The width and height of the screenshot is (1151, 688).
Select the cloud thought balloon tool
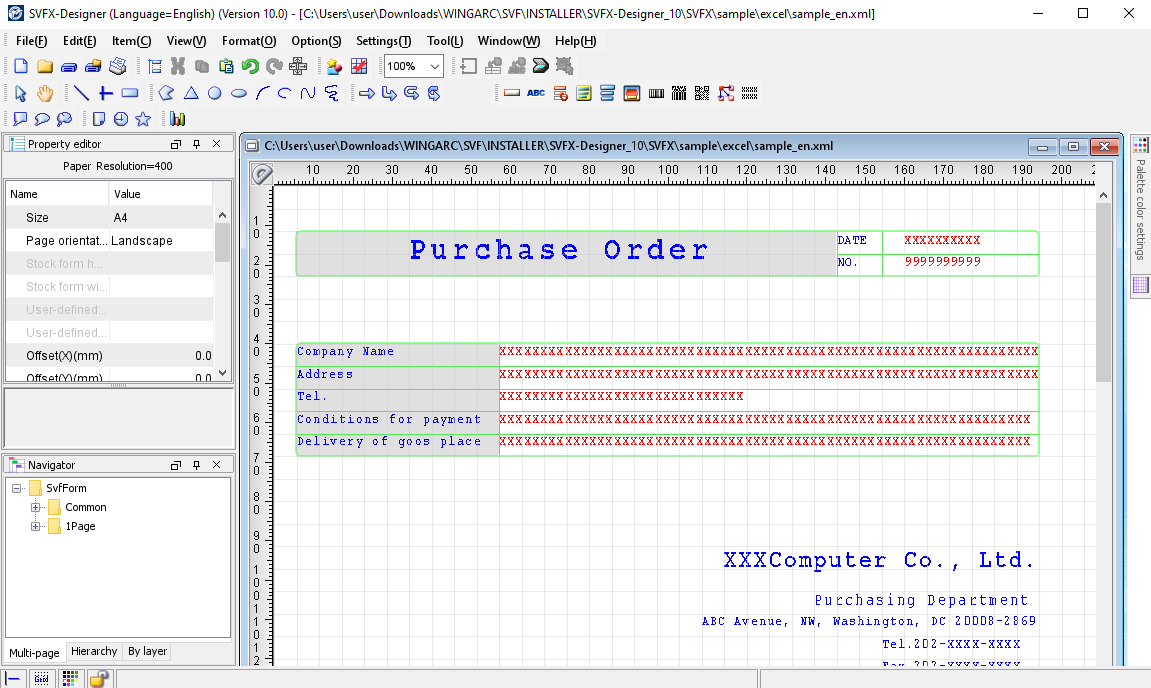click(x=65, y=119)
